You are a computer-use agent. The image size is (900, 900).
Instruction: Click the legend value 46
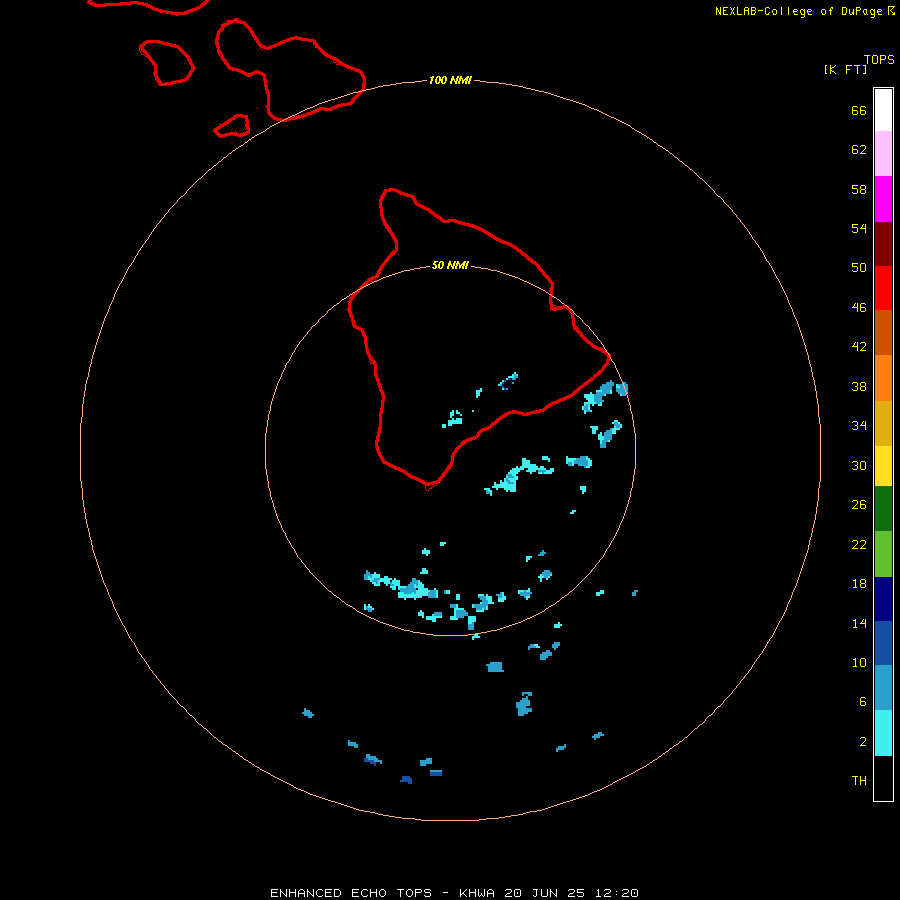[859, 307]
